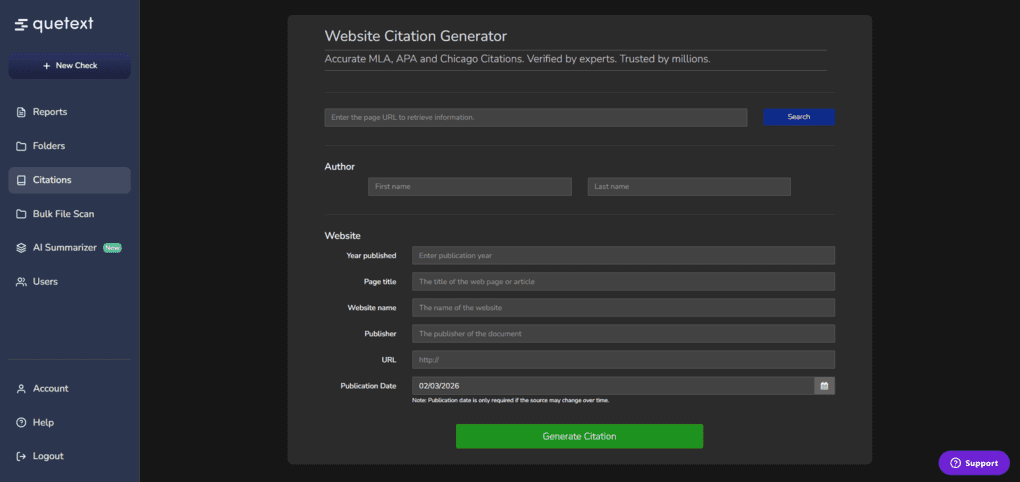Click the author First name field

(470, 187)
